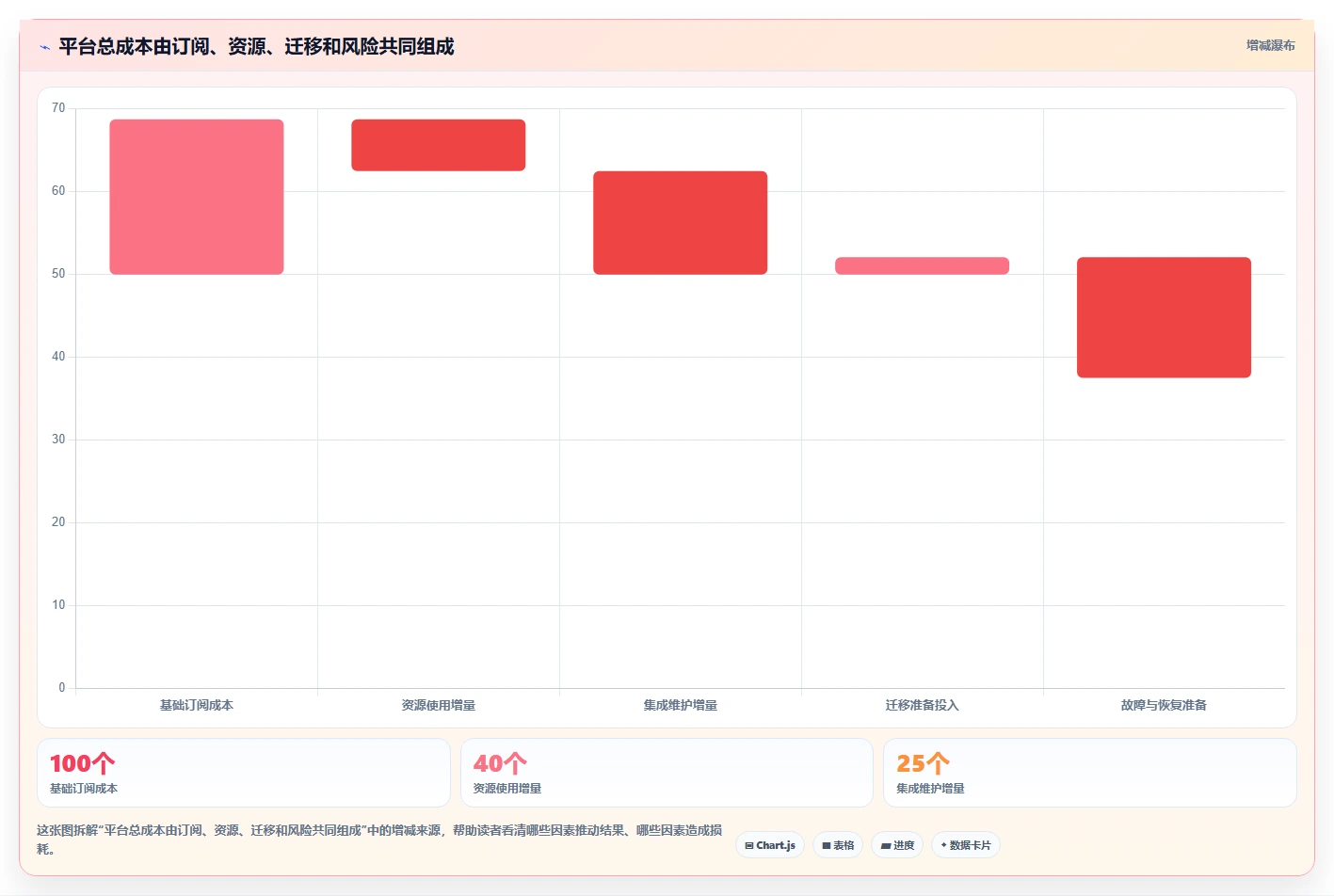Click the y-axis value 50

[58, 274]
